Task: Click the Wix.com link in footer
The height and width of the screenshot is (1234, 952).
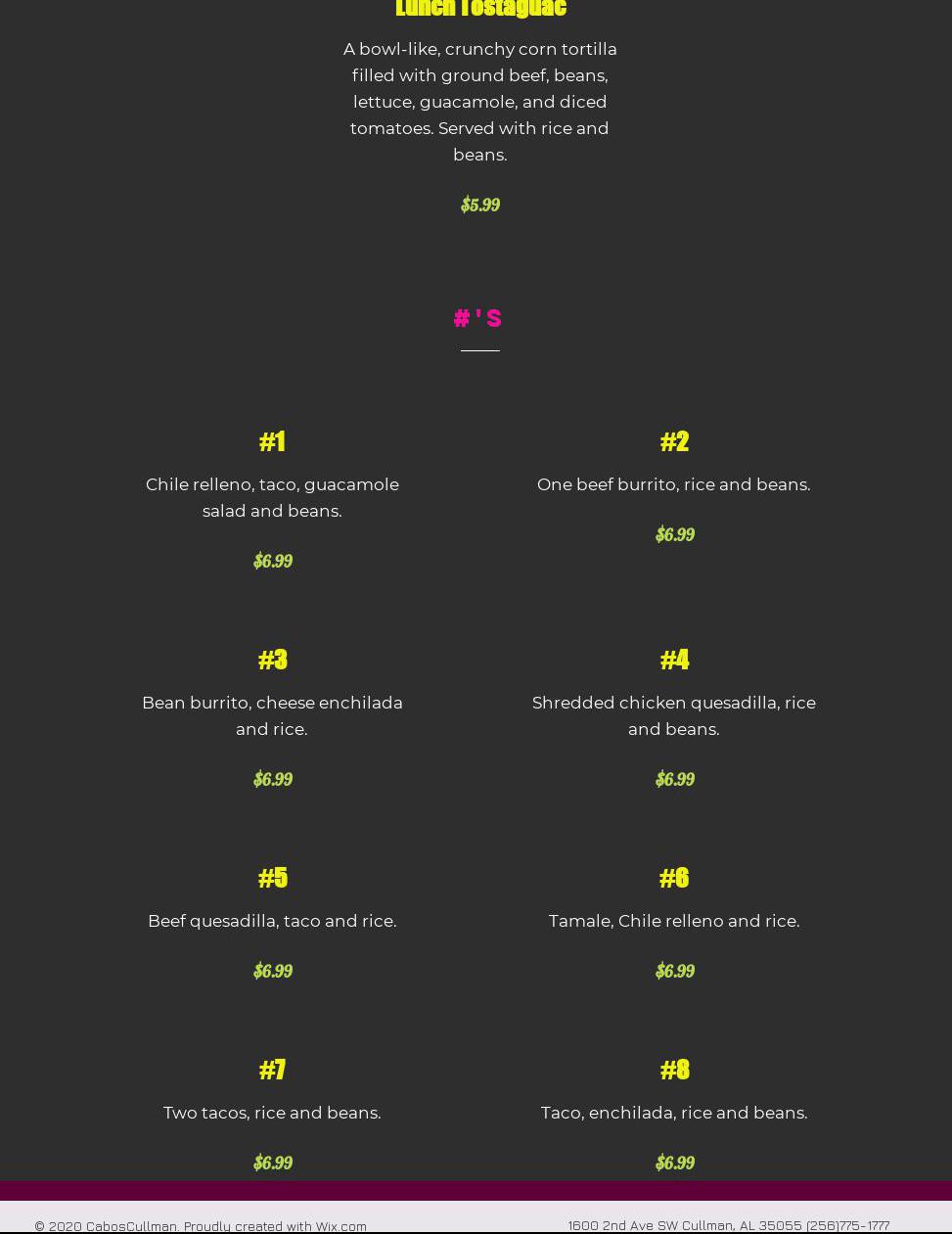Action: tap(340, 1225)
